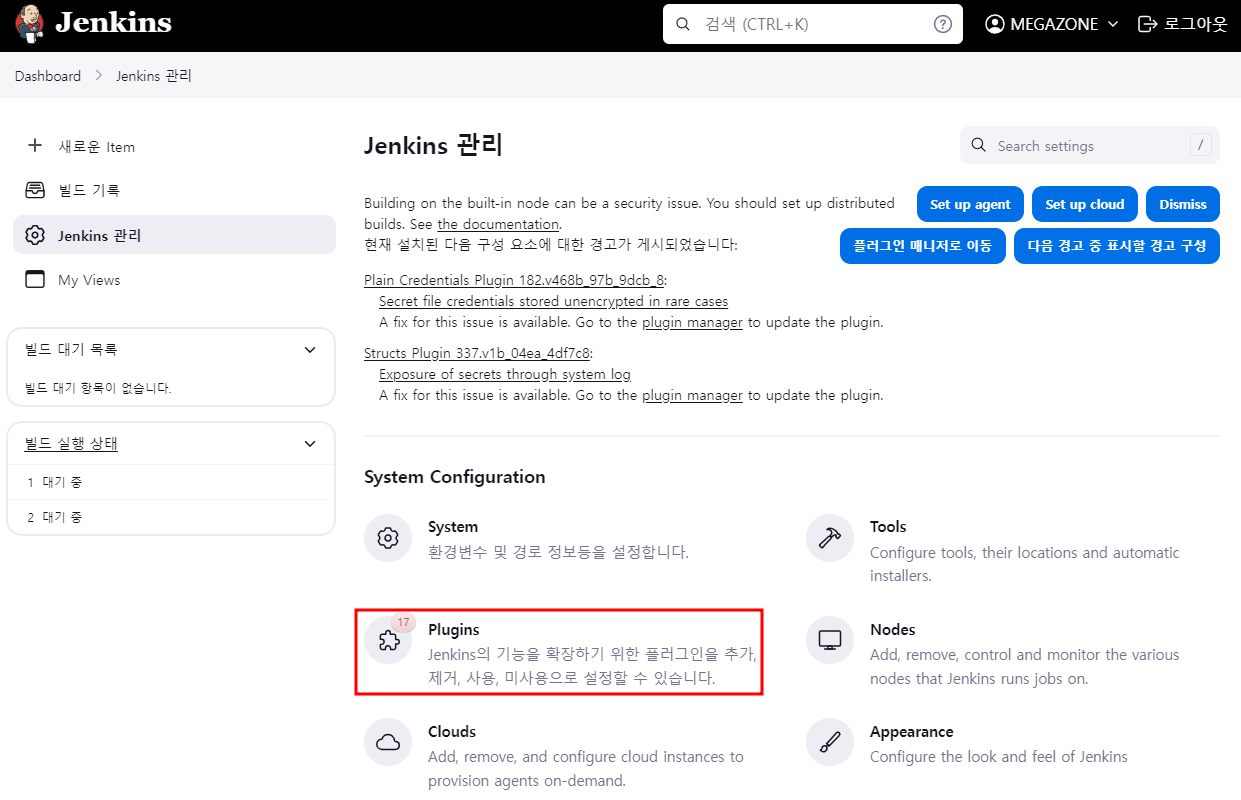Click the System Configuration section heading
This screenshot has height=800, width=1241.
(455, 477)
